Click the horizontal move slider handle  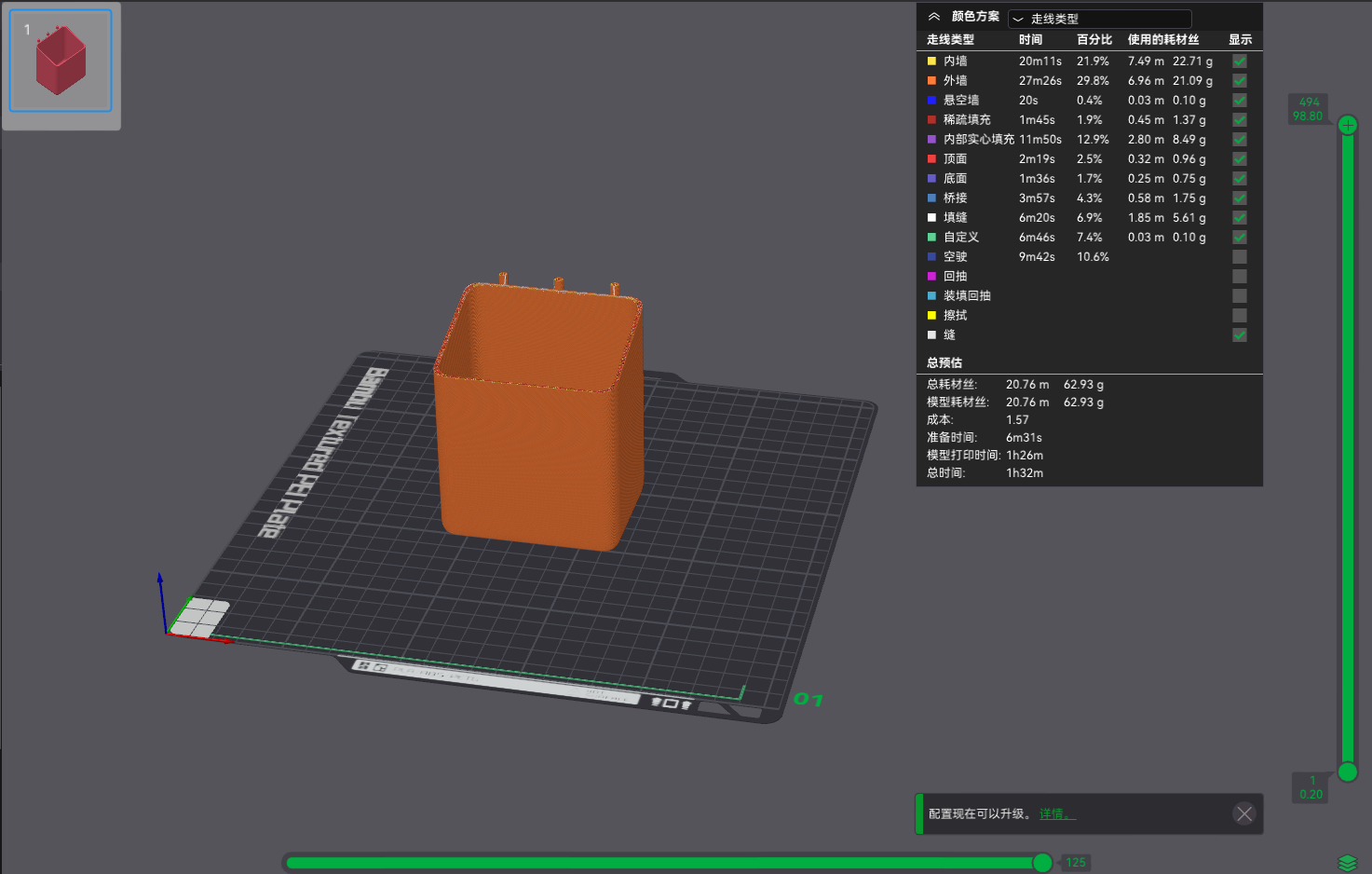point(1043,863)
